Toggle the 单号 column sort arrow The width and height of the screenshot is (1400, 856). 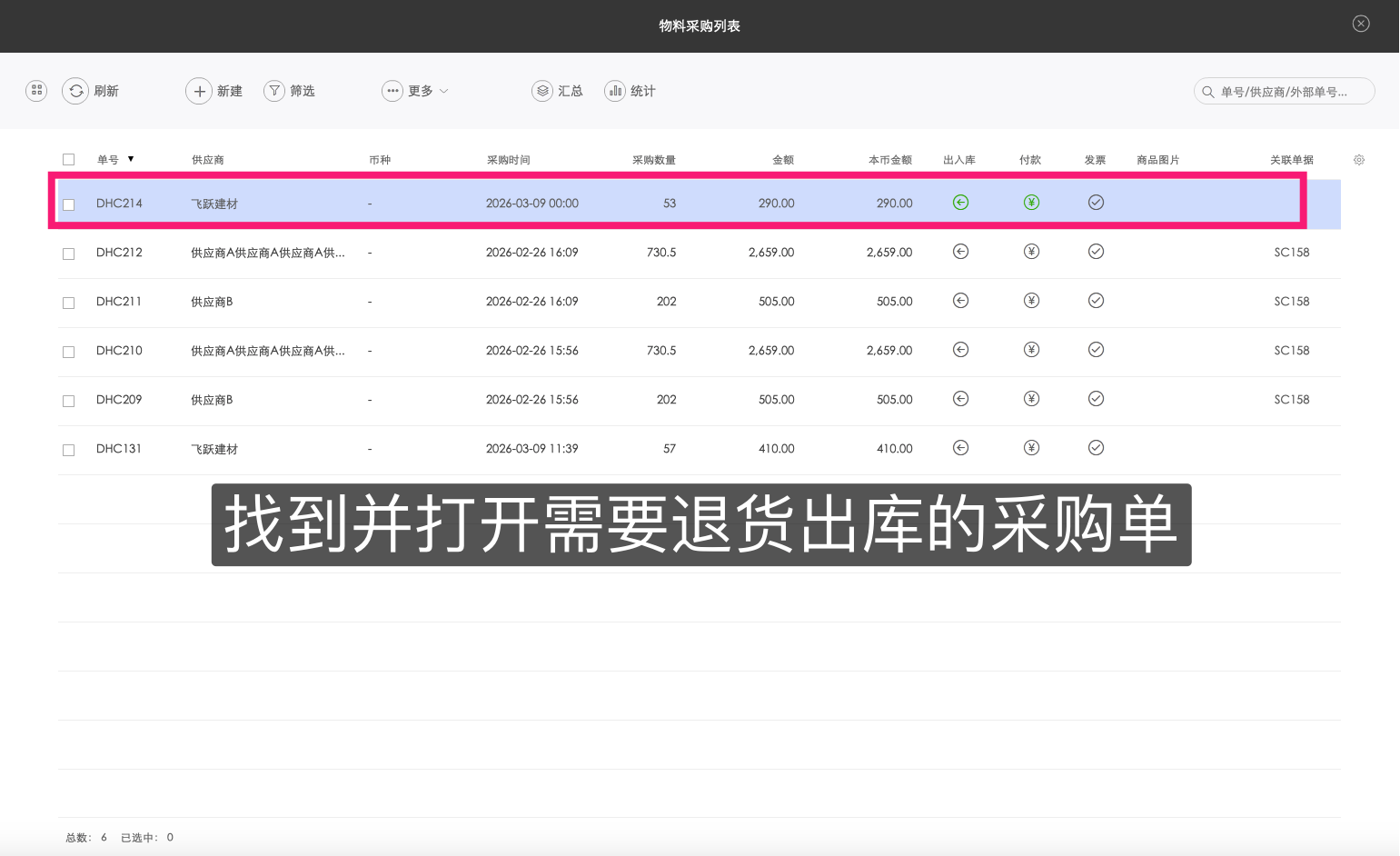click(x=131, y=159)
